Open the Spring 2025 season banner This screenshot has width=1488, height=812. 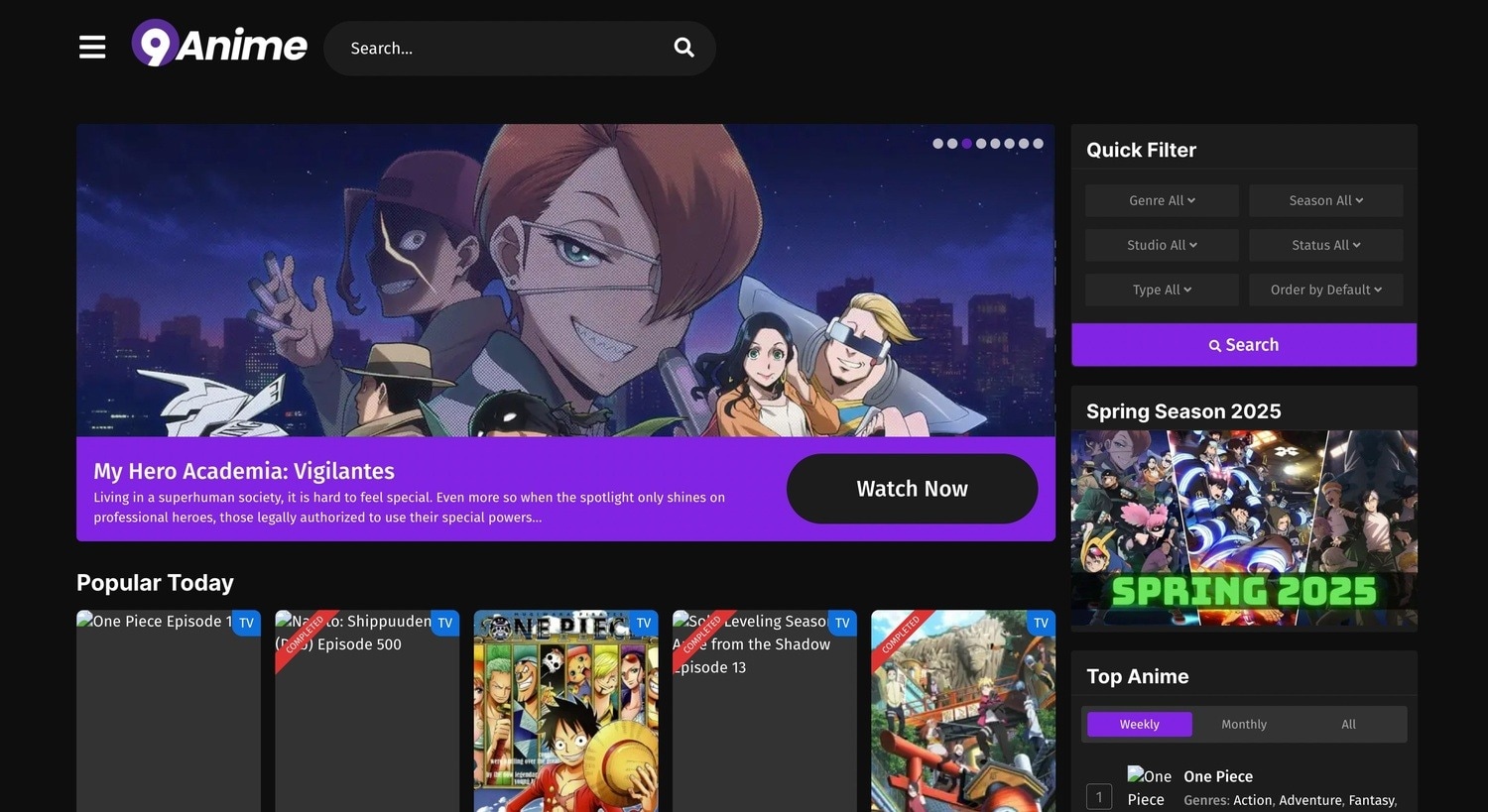tap(1244, 527)
